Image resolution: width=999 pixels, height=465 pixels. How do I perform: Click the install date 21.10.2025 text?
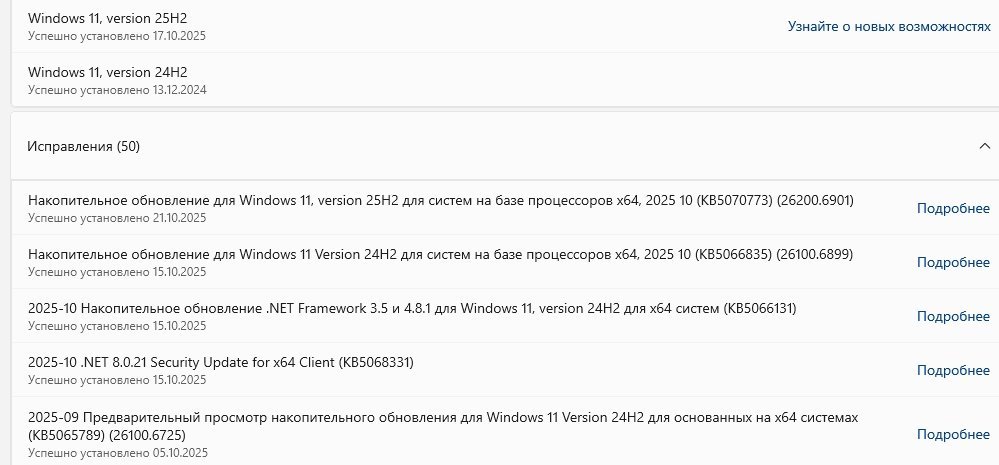[117, 218]
